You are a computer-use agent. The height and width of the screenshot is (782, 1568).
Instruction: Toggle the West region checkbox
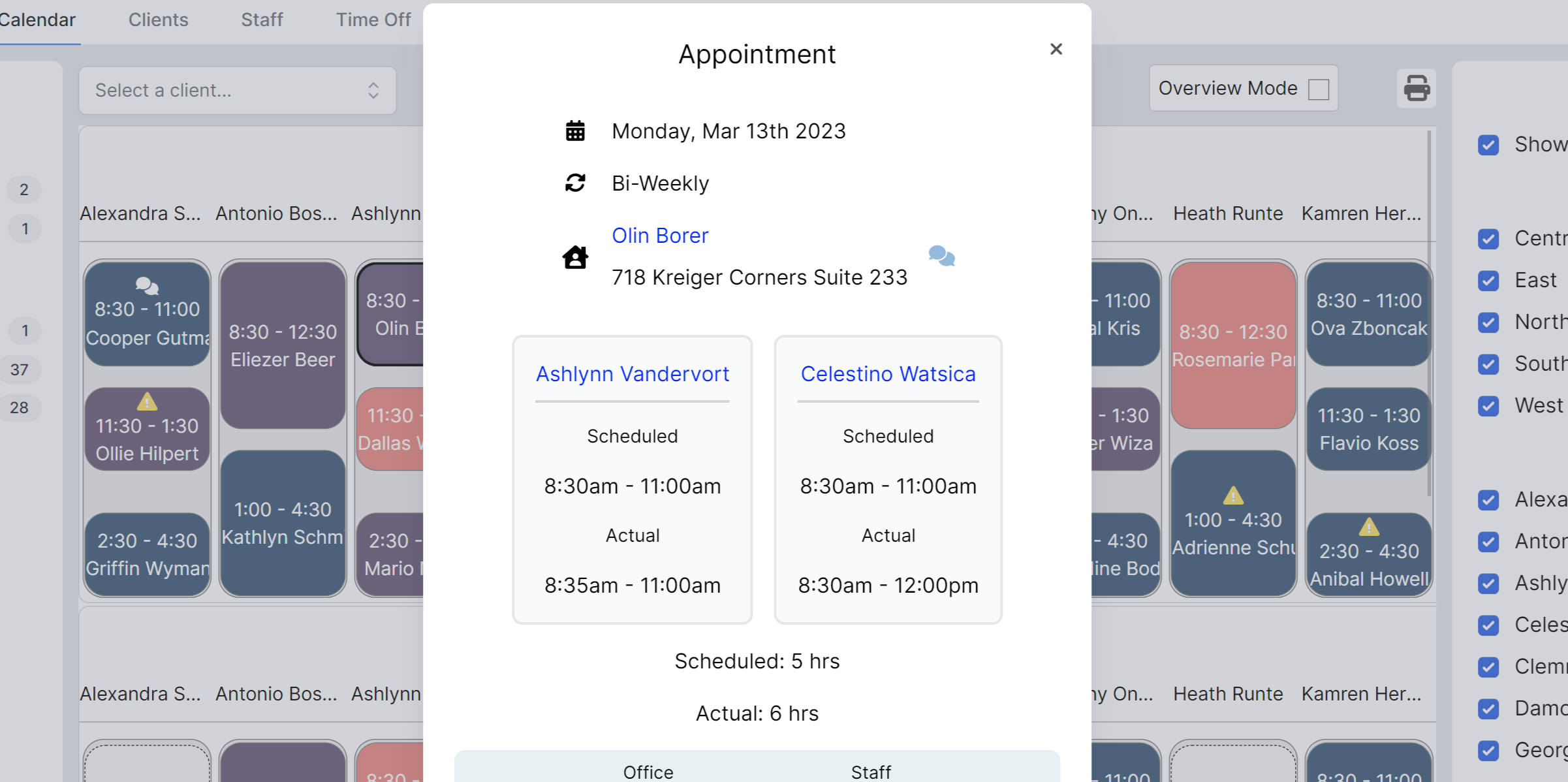[1488, 406]
